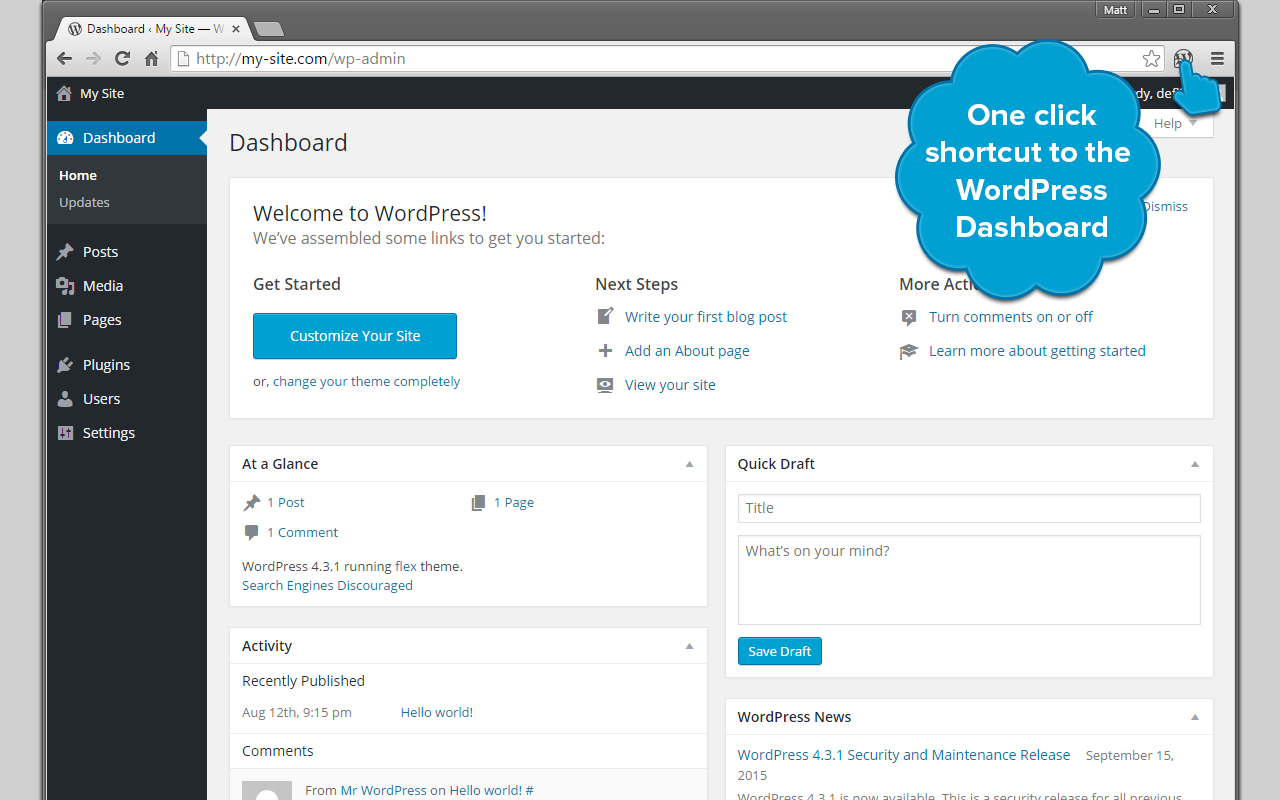Collapse the Activity panel
1280x800 pixels.
tap(689, 646)
